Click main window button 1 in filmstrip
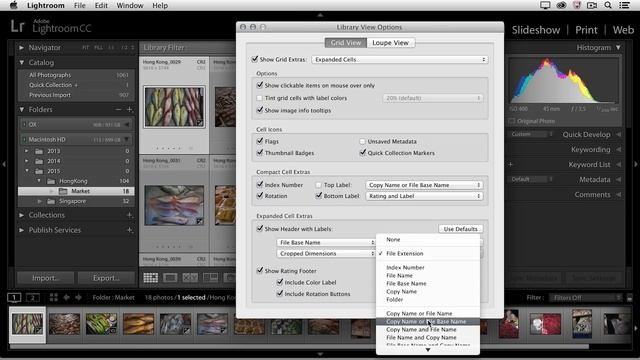Image resolution: width=640 pixels, height=360 pixels. [x=14, y=298]
